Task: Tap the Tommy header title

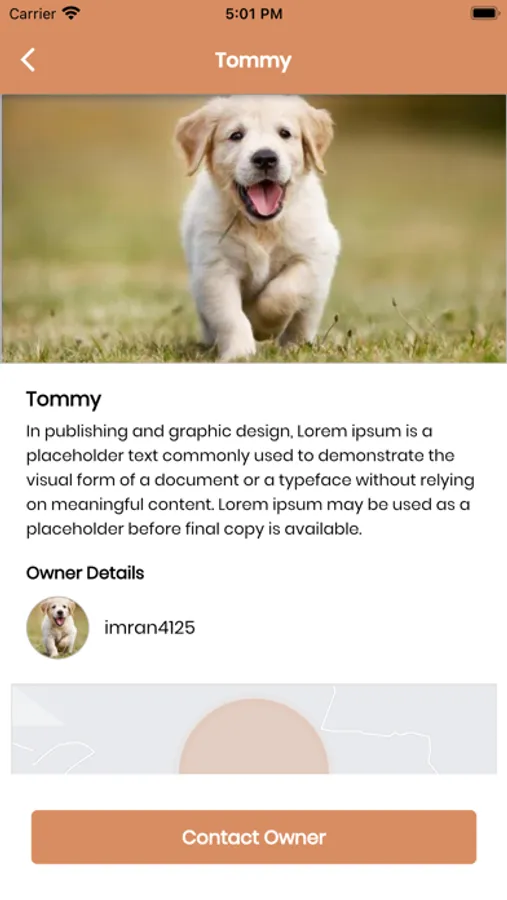Action: tap(253, 60)
